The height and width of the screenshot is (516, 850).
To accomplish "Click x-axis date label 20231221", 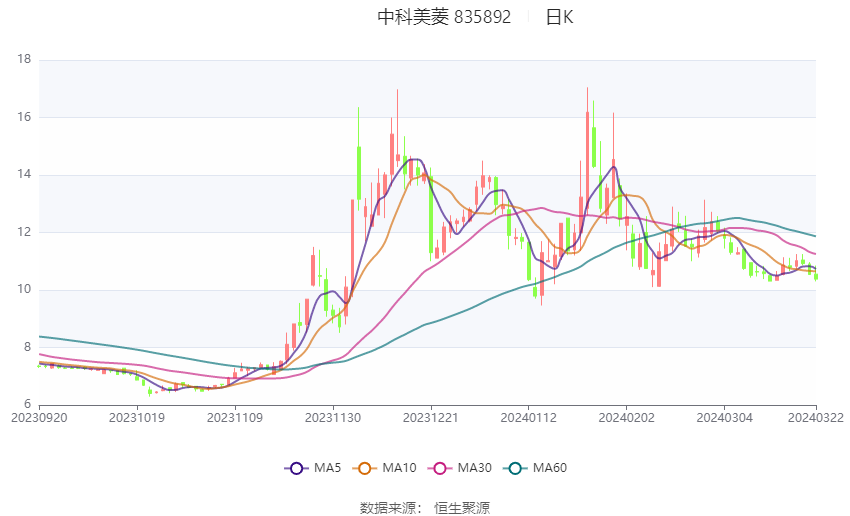I will [x=430, y=418].
